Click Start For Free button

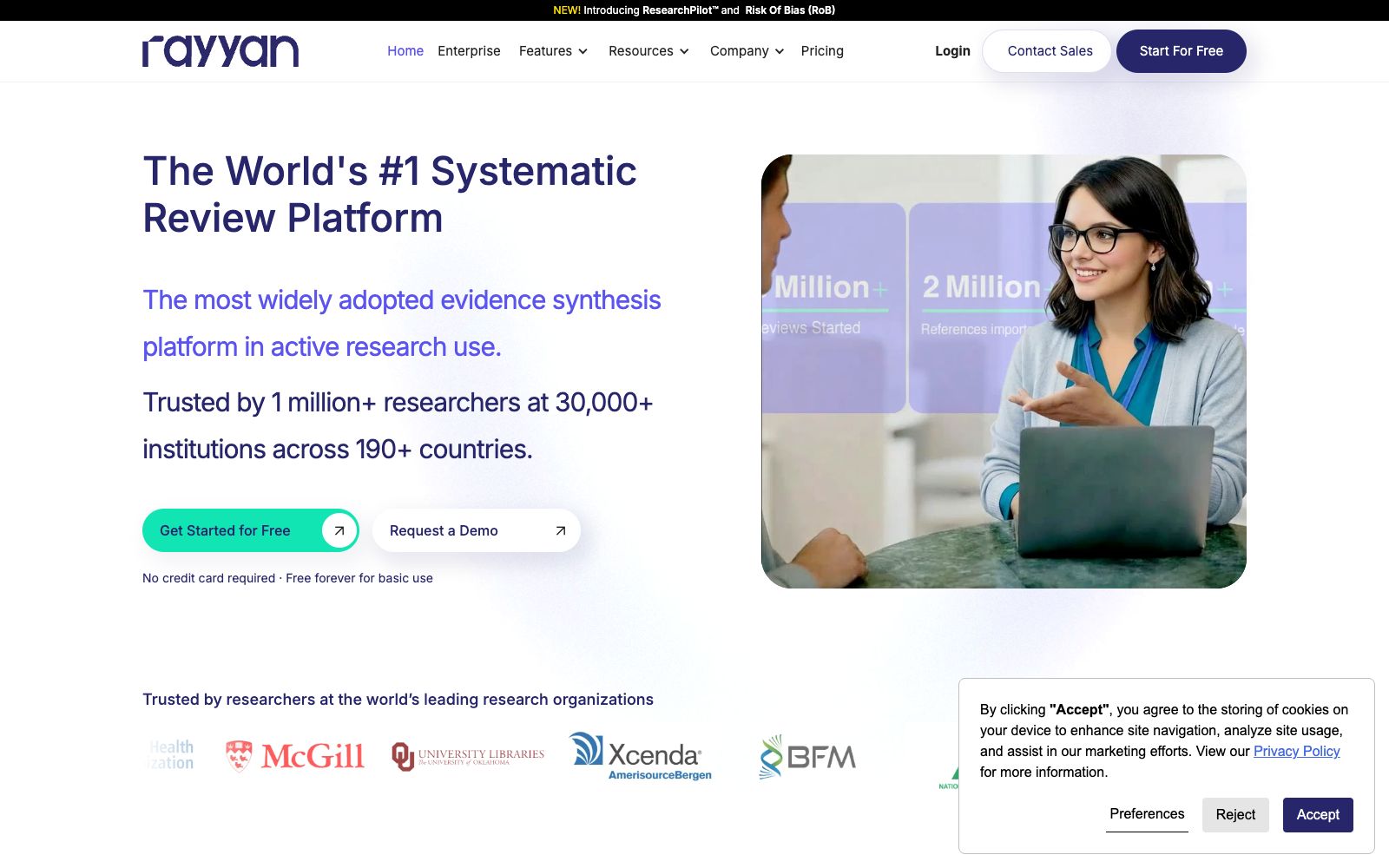point(1181,51)
